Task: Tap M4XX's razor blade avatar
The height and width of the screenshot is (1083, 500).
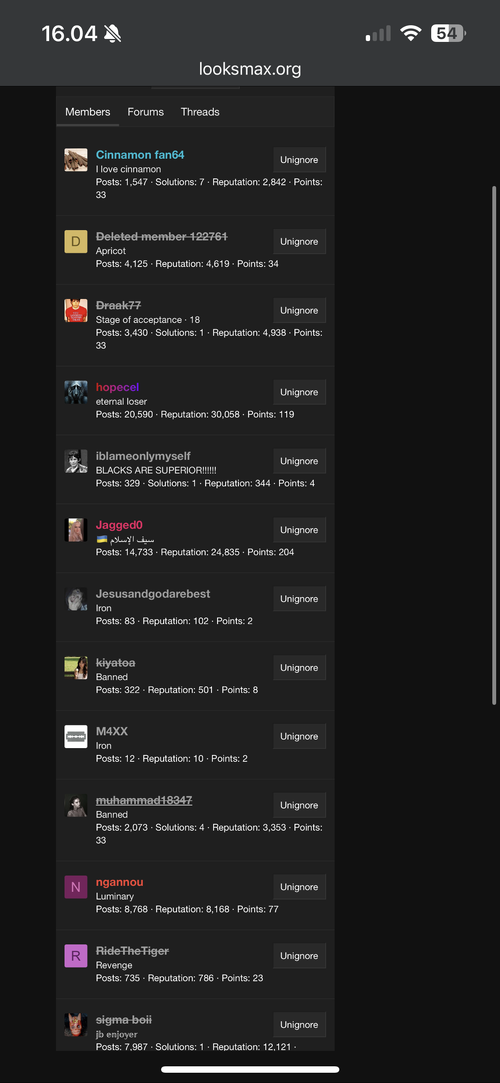Action: pyautogui.click(x=76, y=736)
